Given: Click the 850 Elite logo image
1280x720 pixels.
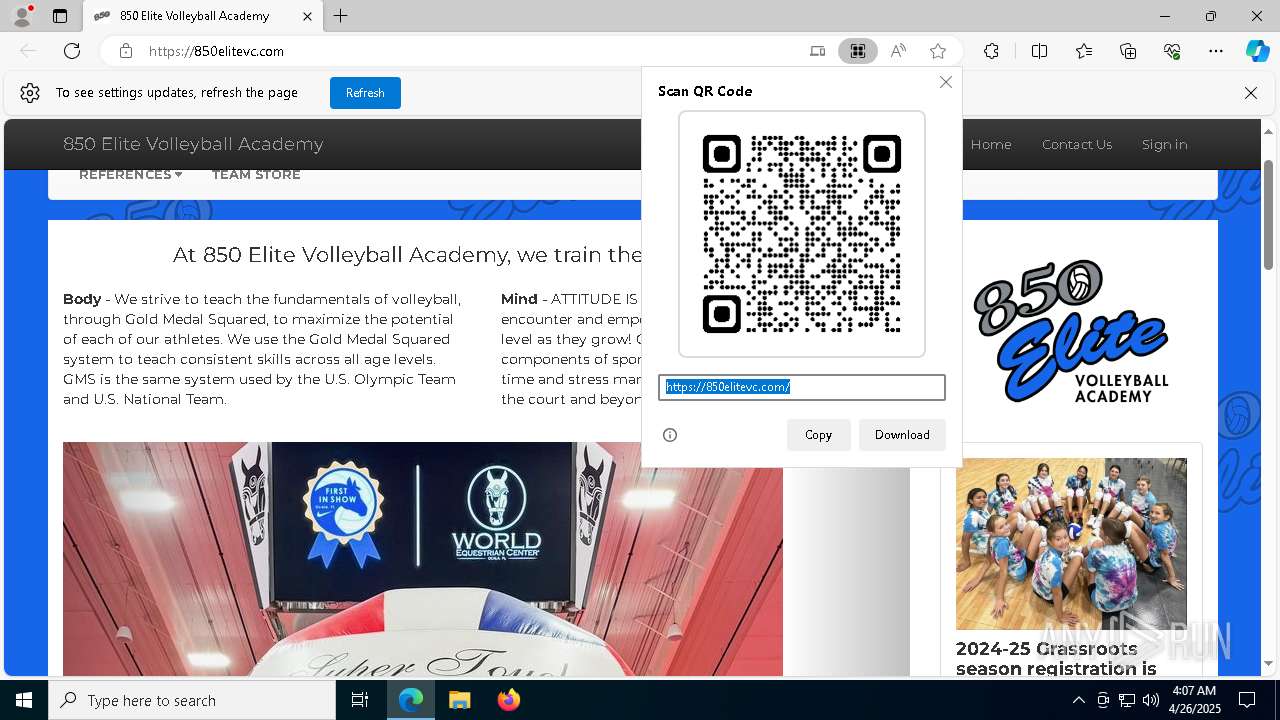Looking at the screenshot, I should click(1071, 331).
